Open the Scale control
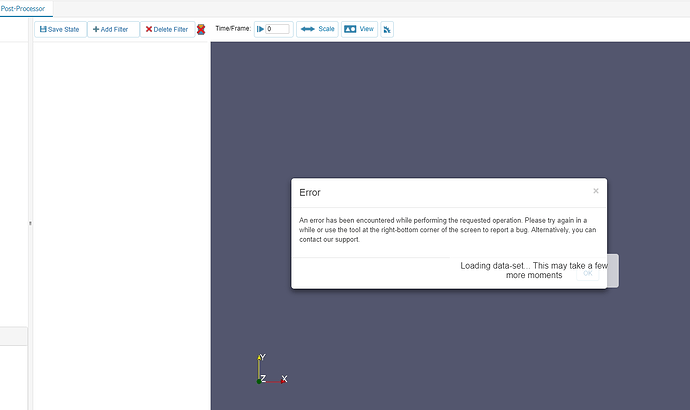690x410 pixels. click(x=317, y=29)
